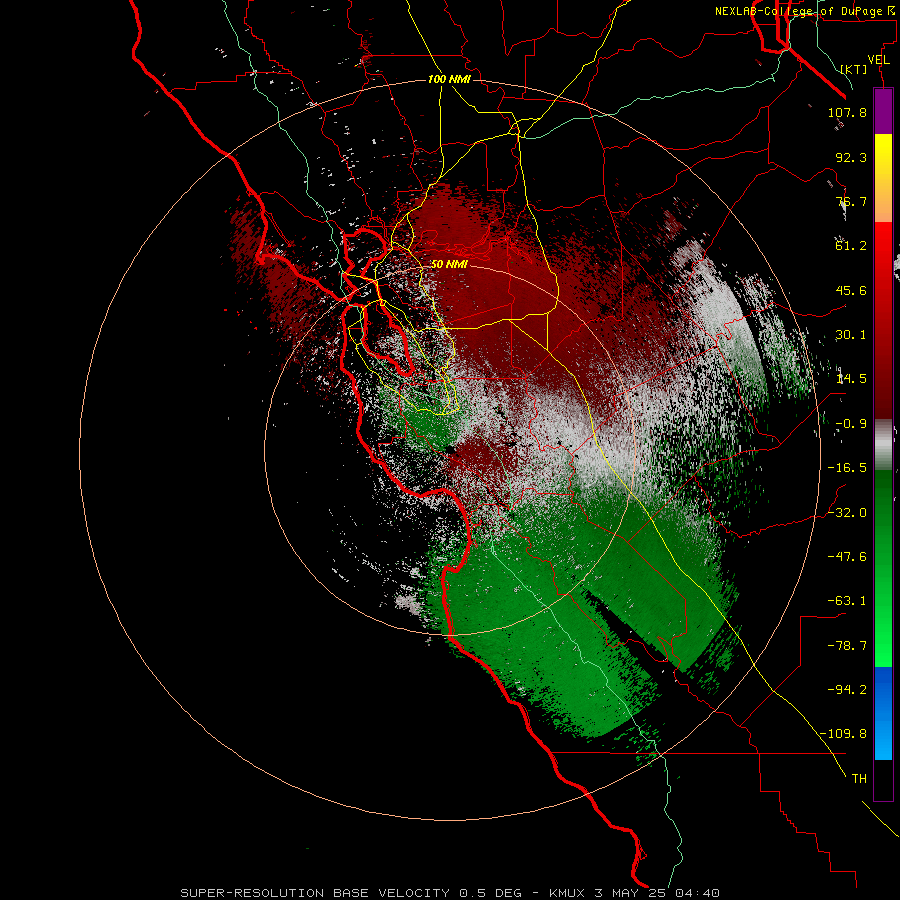
Task: Click the 92.3 scale value
Action: 851,157
